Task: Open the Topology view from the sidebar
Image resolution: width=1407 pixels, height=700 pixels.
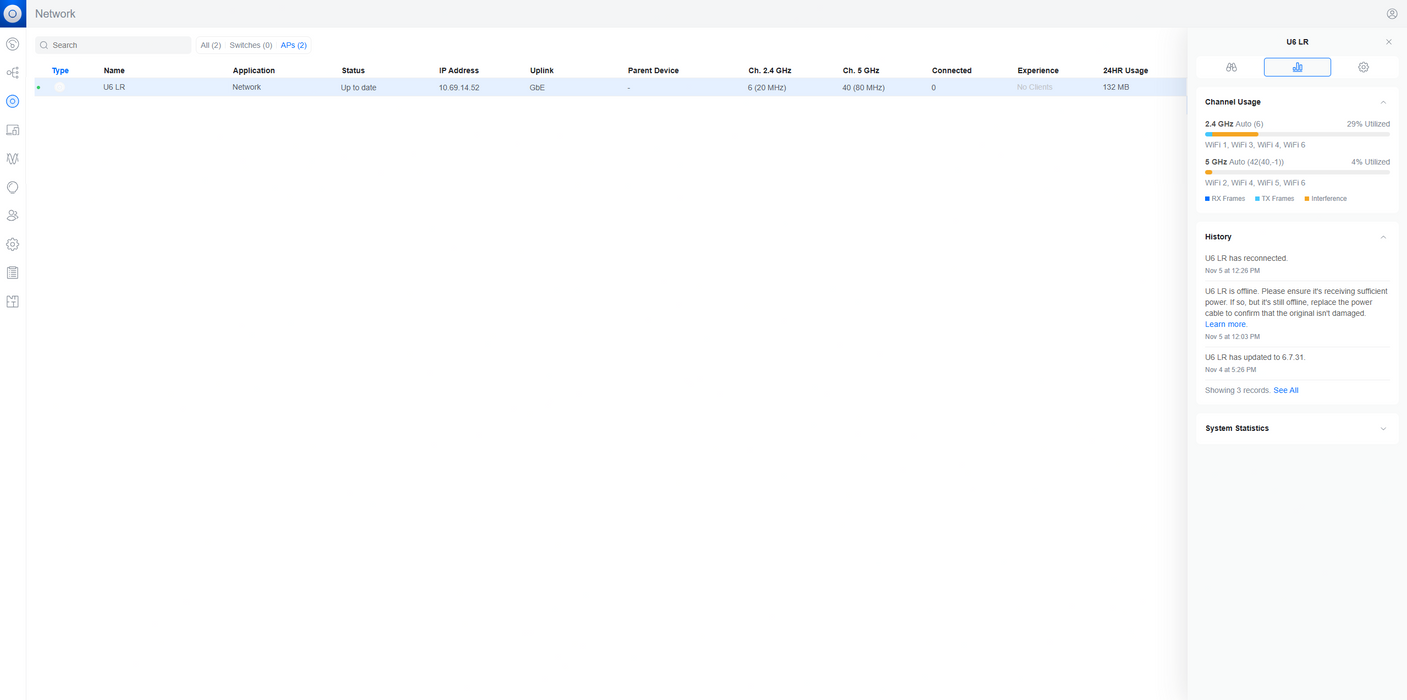Action: 13,73
